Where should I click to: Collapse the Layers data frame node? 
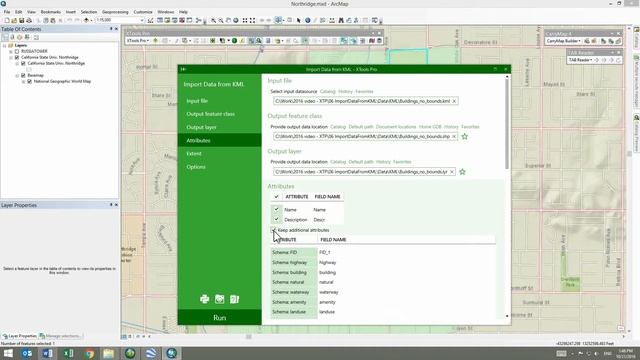click(4, 46)
